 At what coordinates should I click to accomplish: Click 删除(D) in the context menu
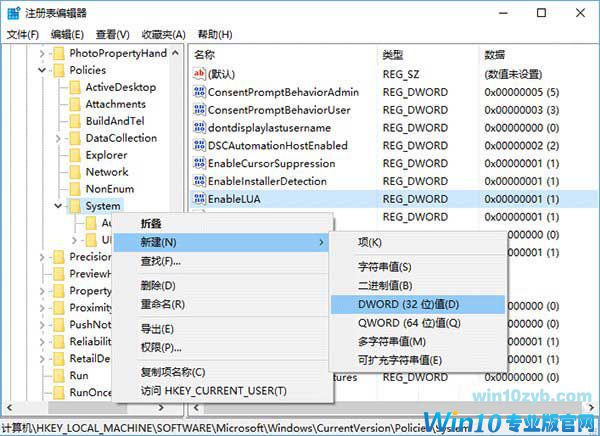pyautogui.click(x=156, y=286)
